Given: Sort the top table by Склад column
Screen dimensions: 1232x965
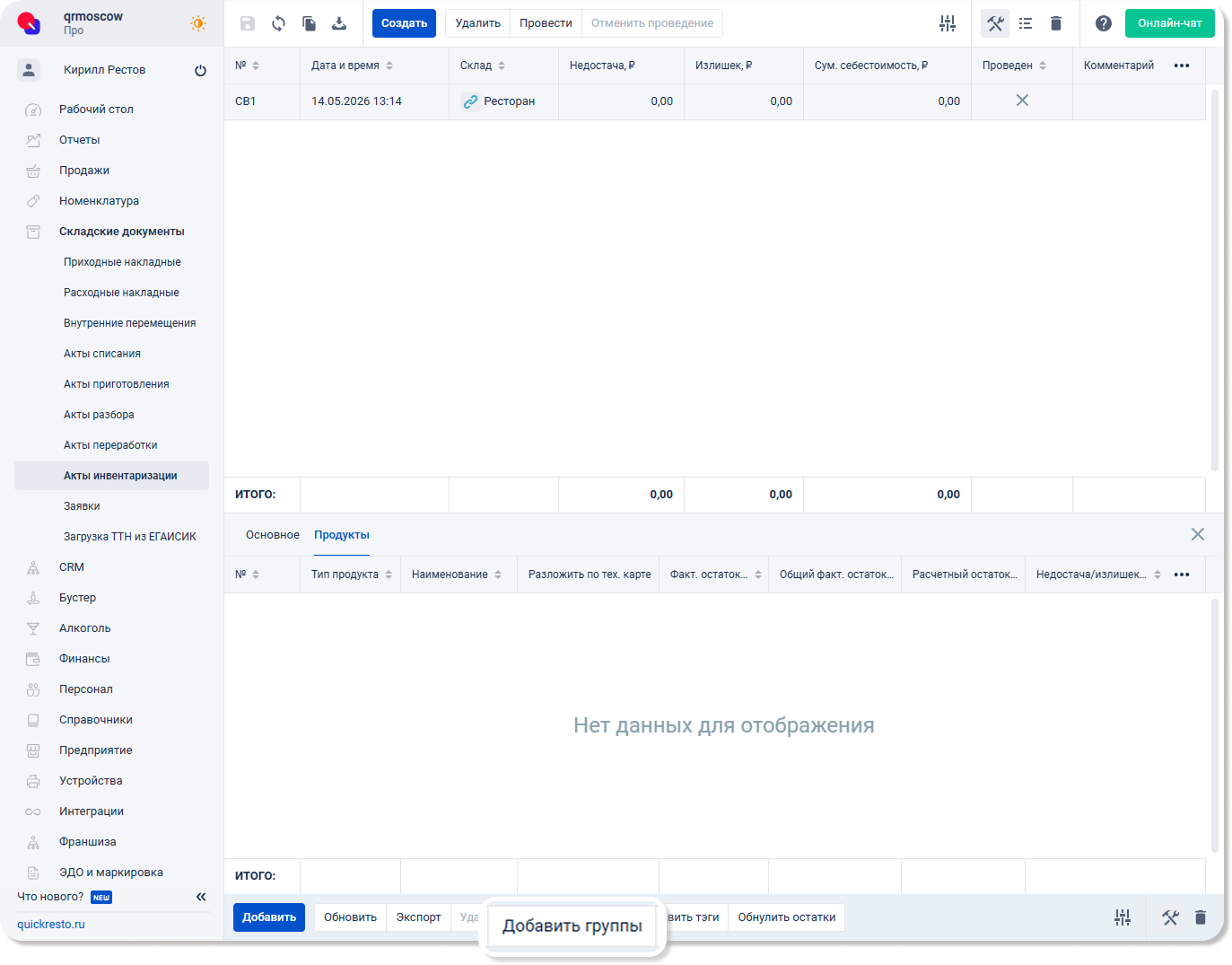Looking at the screenshot, I should coord(483,66).
